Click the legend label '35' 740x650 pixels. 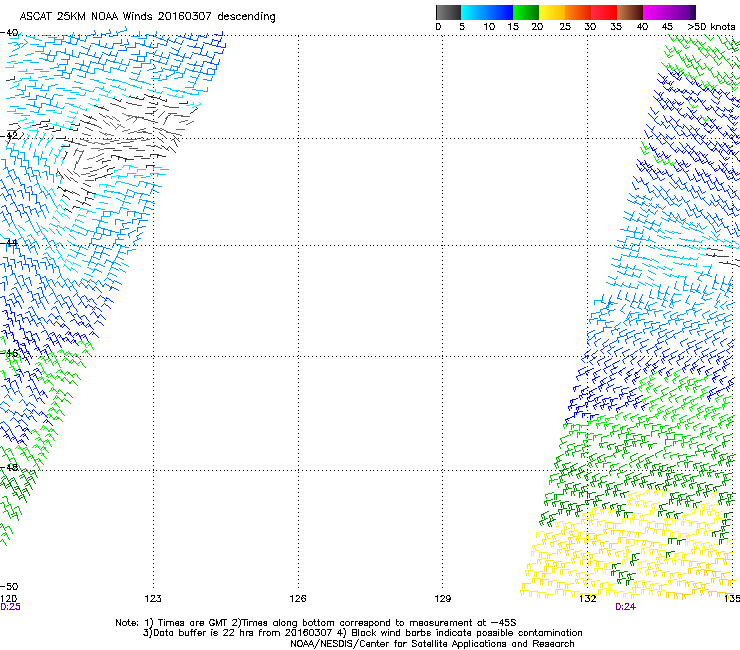pyautogui.click(x=616, y=27)
